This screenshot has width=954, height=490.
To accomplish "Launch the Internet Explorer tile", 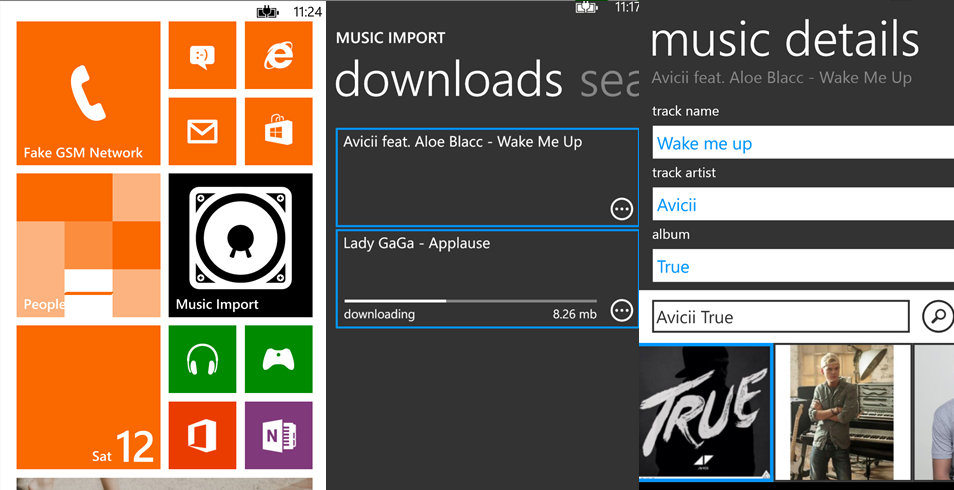I will click(x=279, y=55).
